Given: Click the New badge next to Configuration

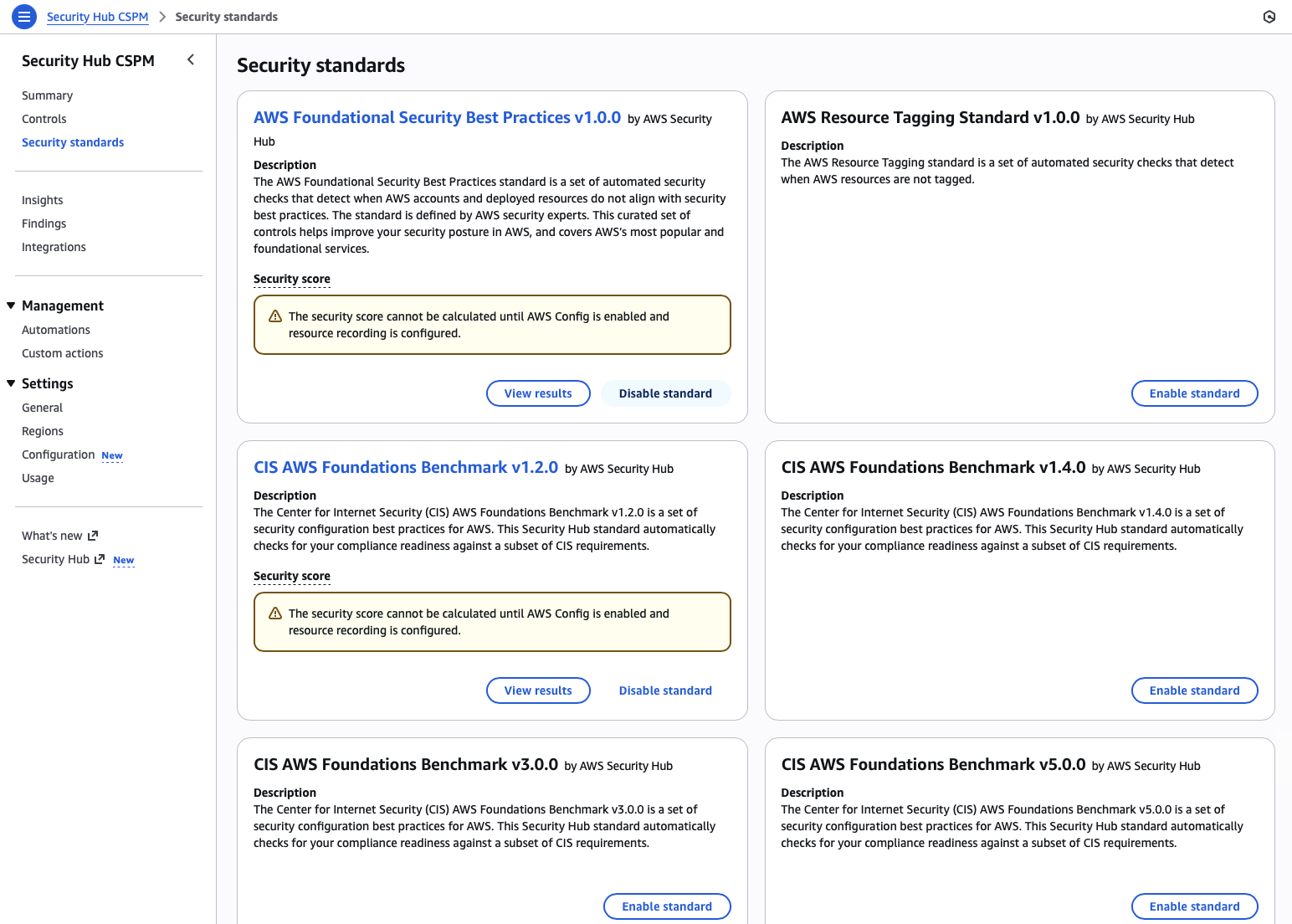Looking at the screenshot, I should [112, 455].
